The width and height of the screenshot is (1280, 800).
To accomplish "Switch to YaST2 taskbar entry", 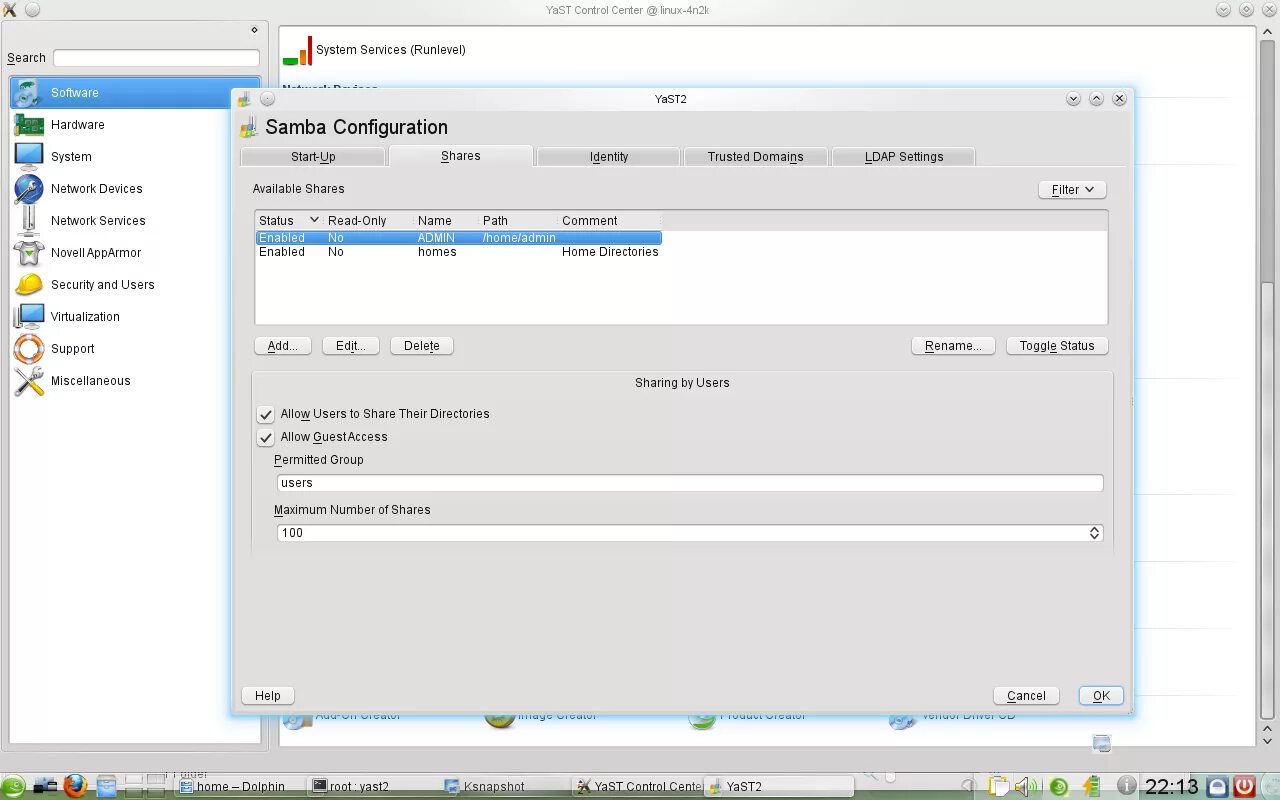I will [x=780, y=787].
